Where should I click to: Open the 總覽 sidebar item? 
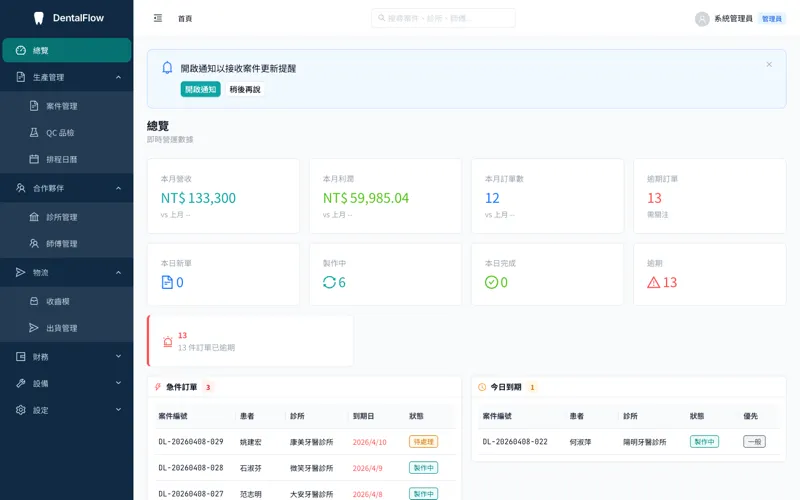pyautogui.click(x=66, y=50)
